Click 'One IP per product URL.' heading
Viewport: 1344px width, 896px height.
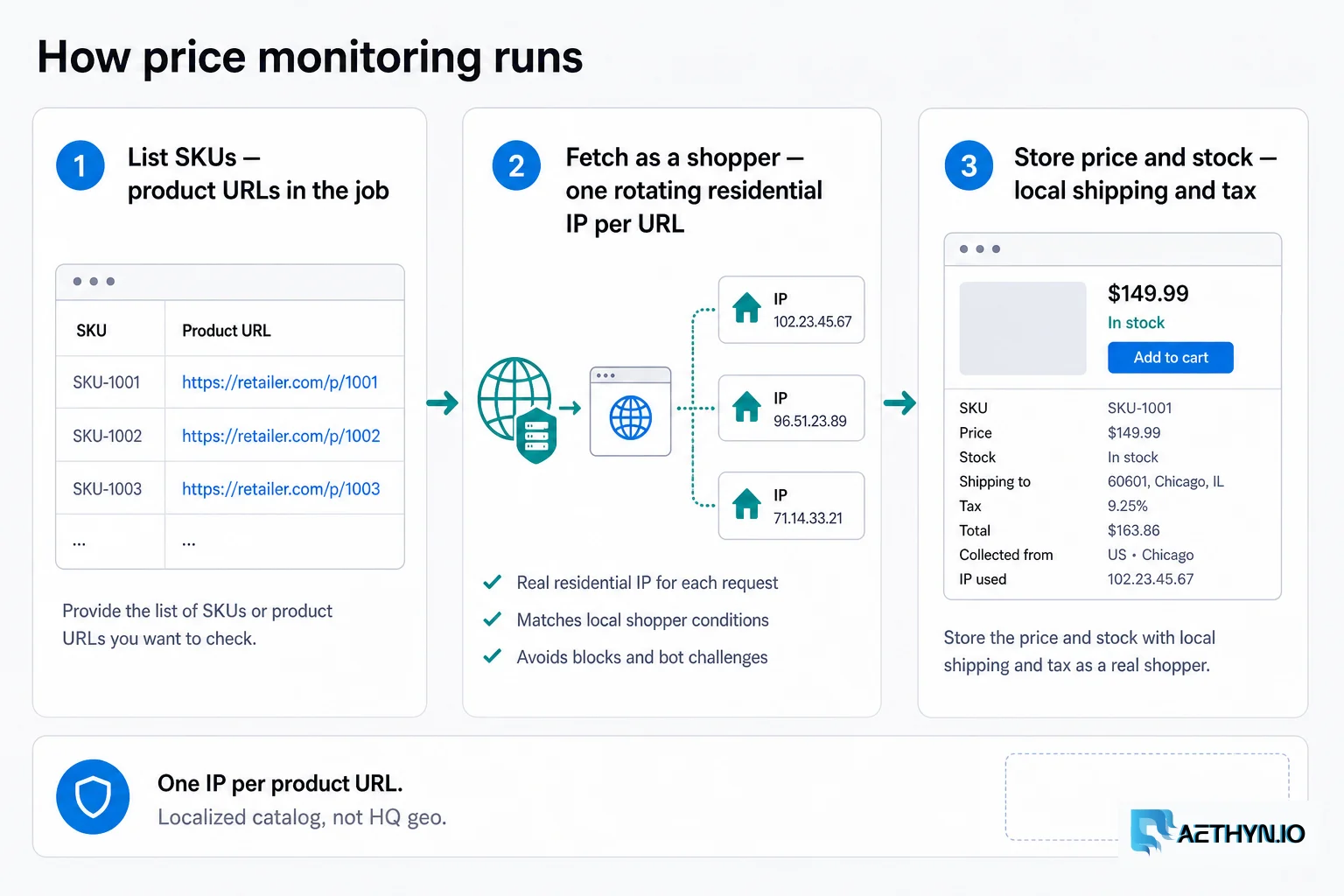point(280,783)
